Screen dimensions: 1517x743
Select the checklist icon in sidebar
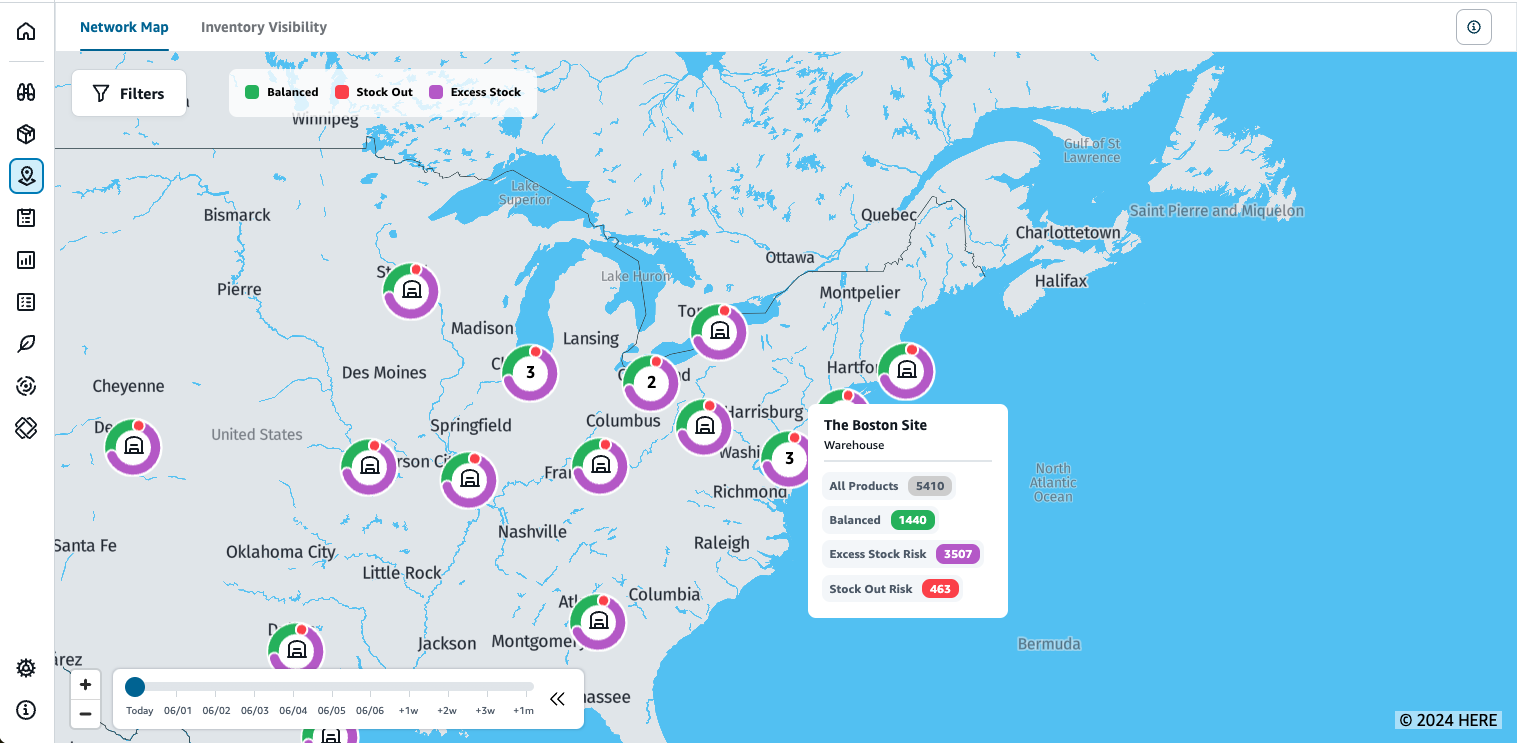(26, 302)
